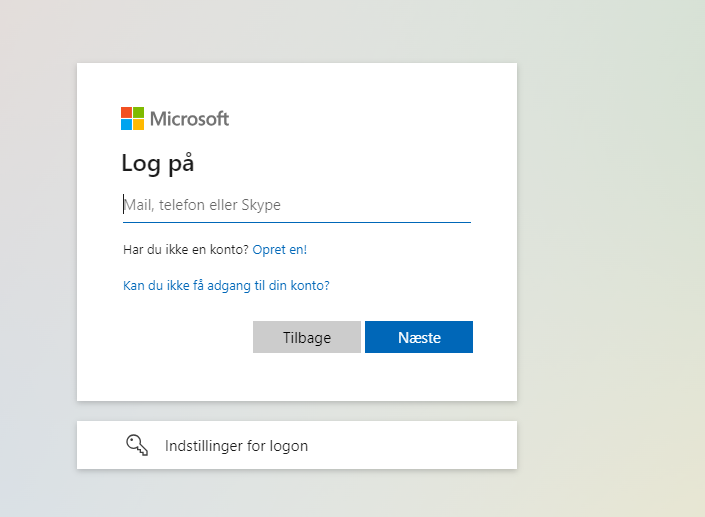Open the 'Opret en!' account creation link

(x=280, y=250)
